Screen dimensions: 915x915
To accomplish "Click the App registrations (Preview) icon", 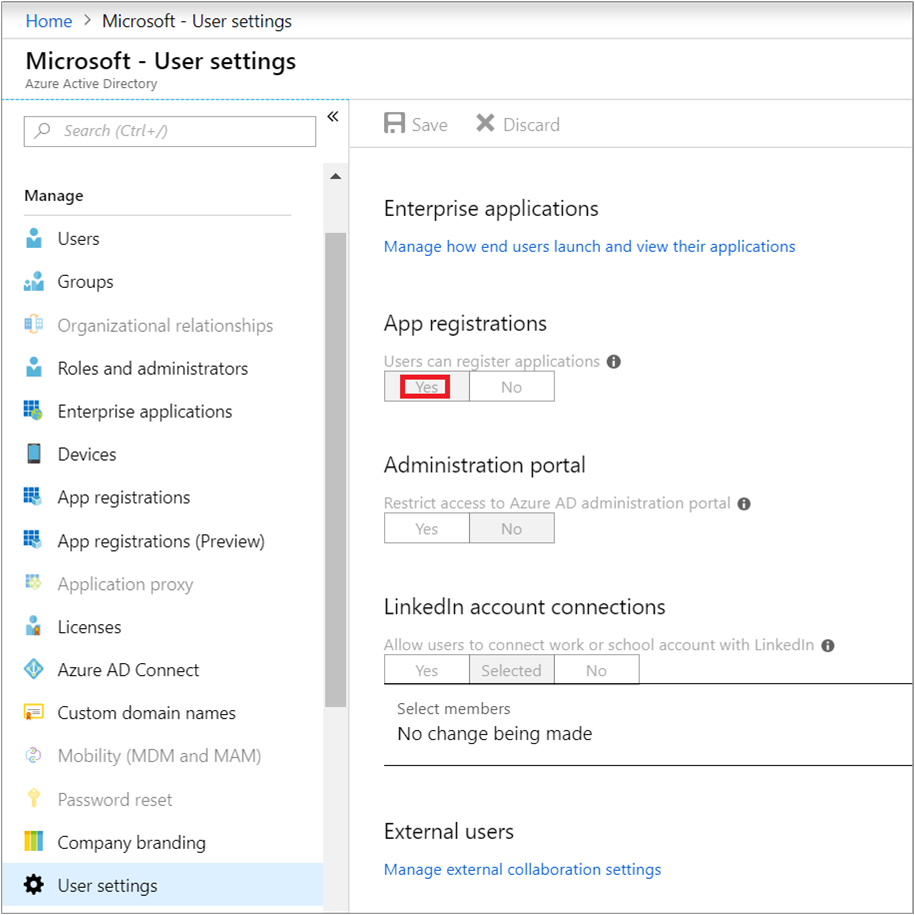I will click(x=33, y=540).
